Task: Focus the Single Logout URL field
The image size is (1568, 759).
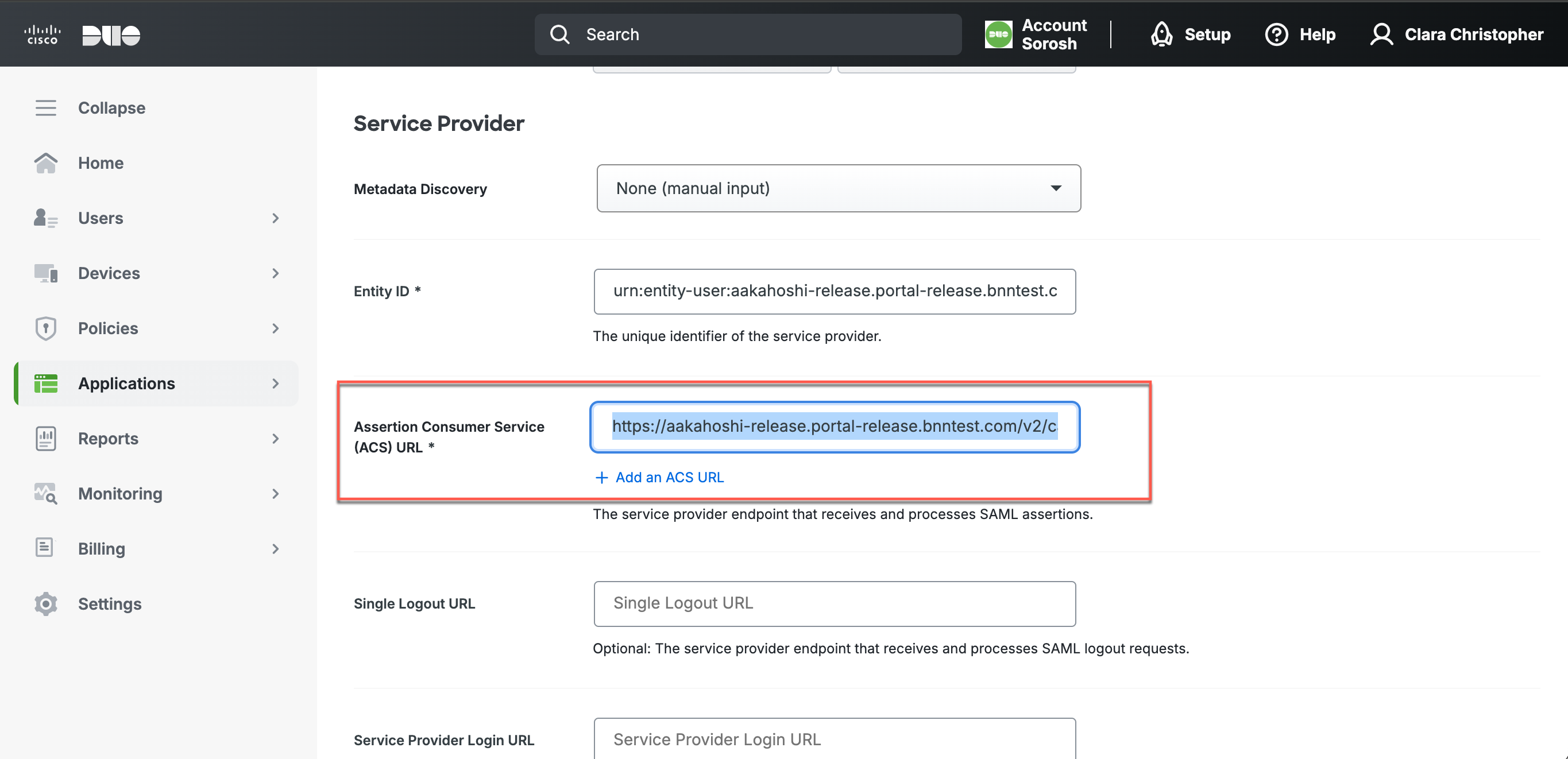Action: click(835, 604)
